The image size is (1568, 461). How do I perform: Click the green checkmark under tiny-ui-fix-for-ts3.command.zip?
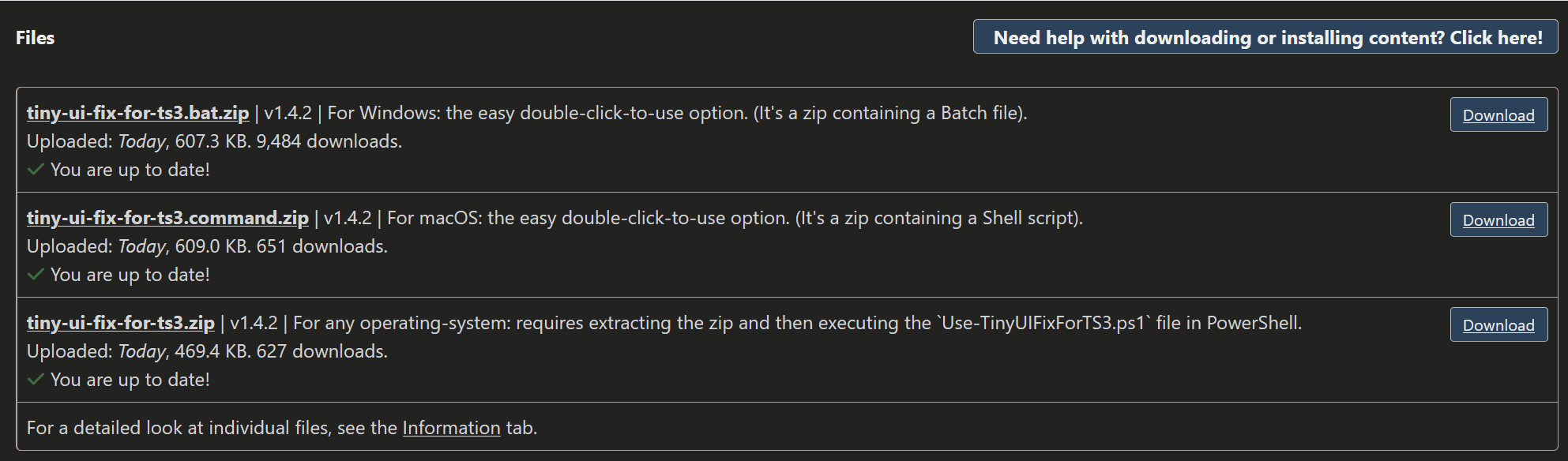pos(36,275)
